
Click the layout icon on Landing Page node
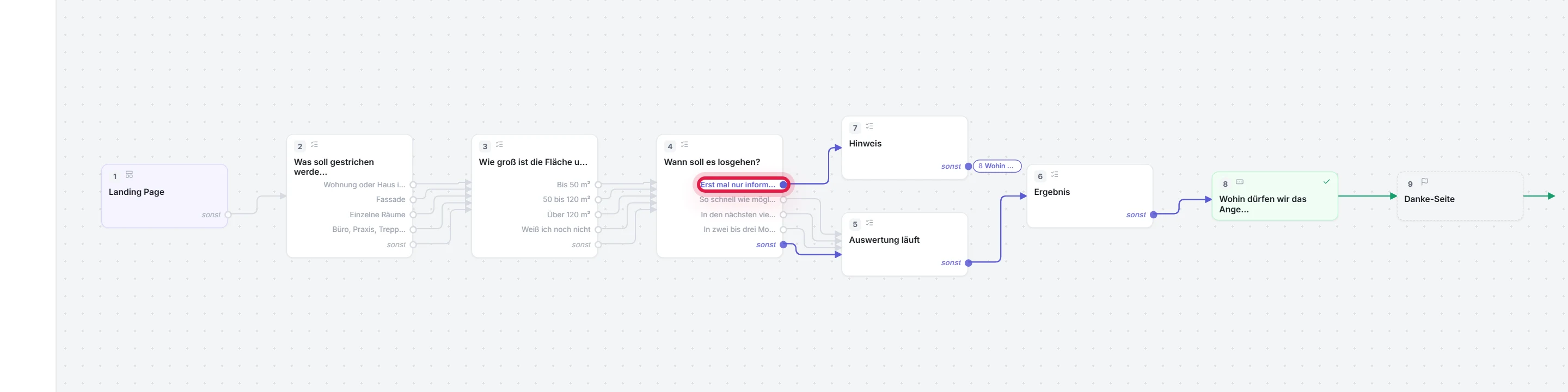click(129, 175)
